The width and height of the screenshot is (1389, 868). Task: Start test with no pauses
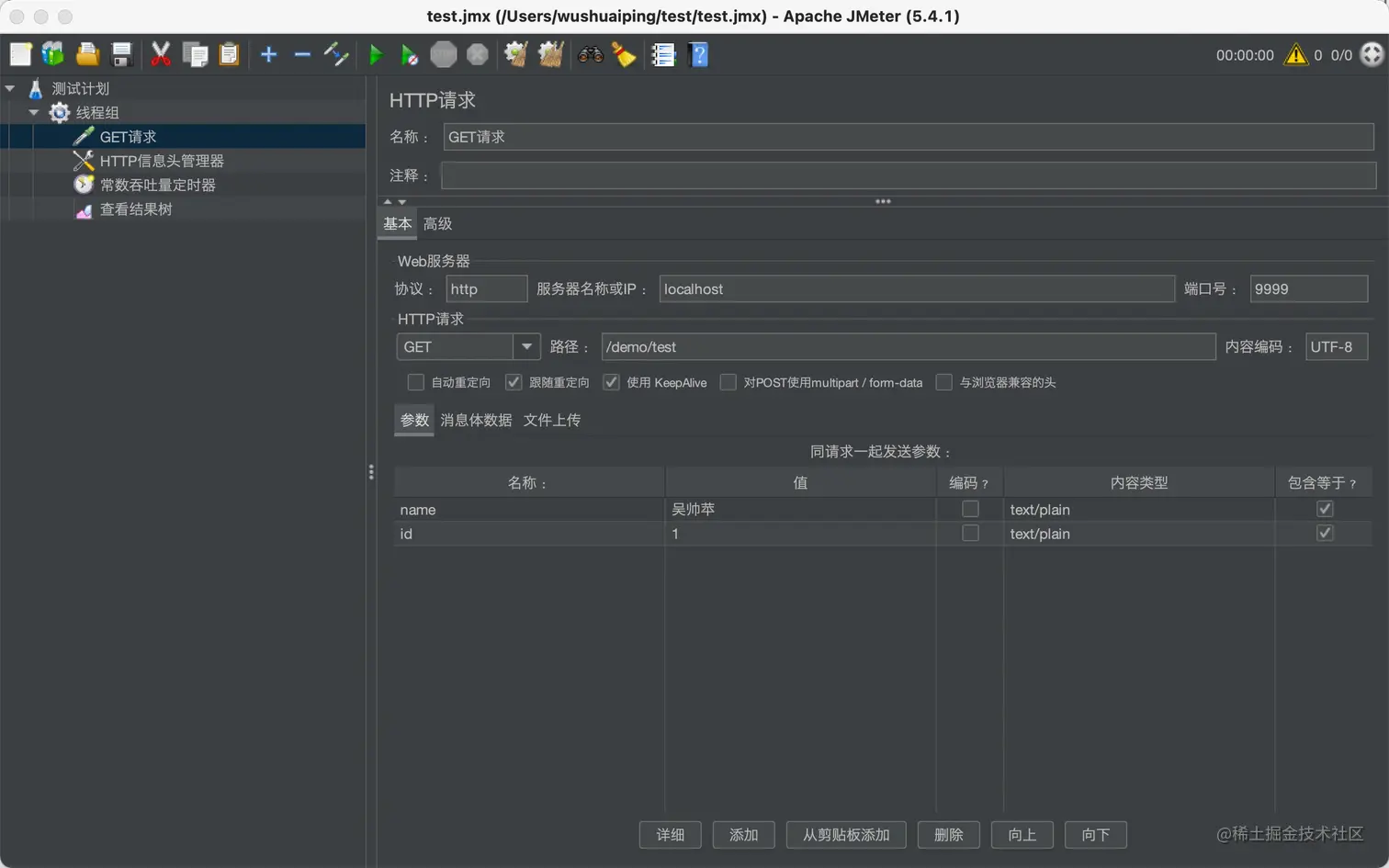tap(410, 55)
